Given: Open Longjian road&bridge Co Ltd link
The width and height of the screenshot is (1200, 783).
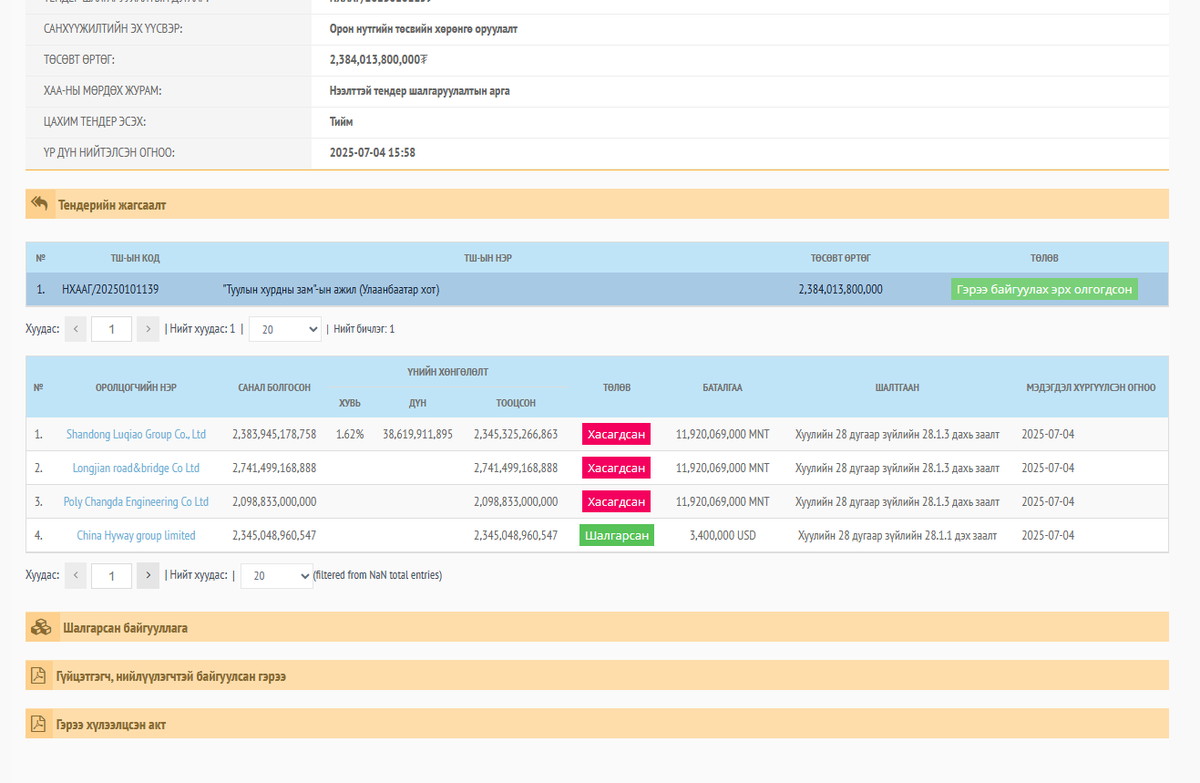Looking at the screenshot, I should click(x=136, y=468).
